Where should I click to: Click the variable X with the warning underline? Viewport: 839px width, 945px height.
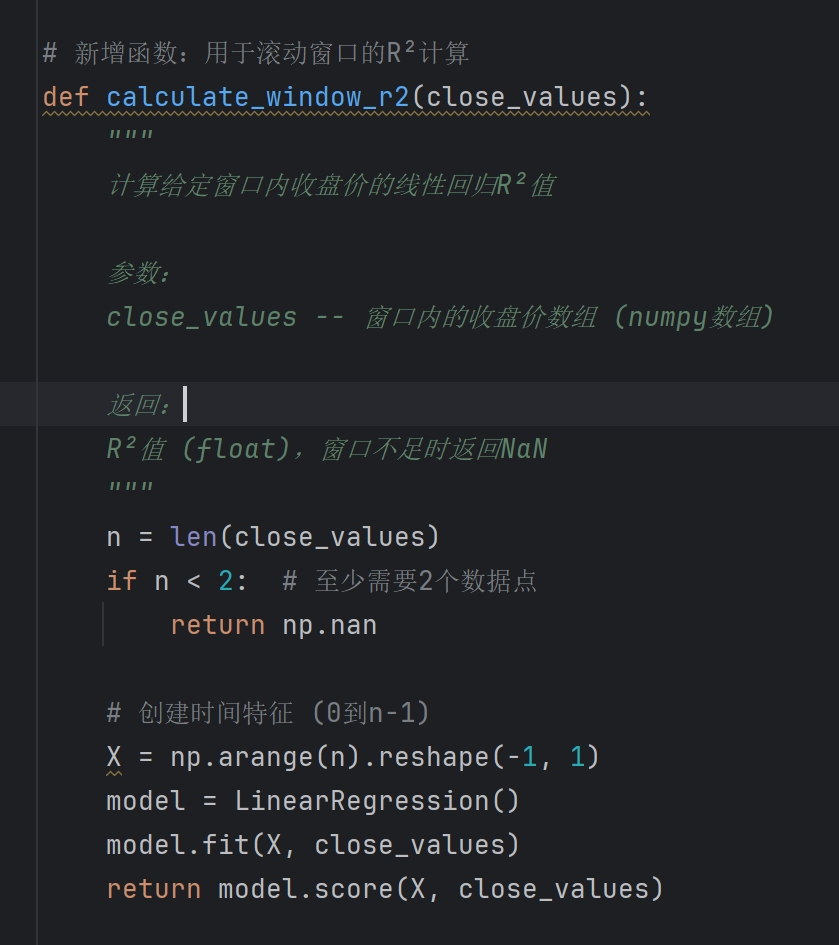click(x=114, y=757)
